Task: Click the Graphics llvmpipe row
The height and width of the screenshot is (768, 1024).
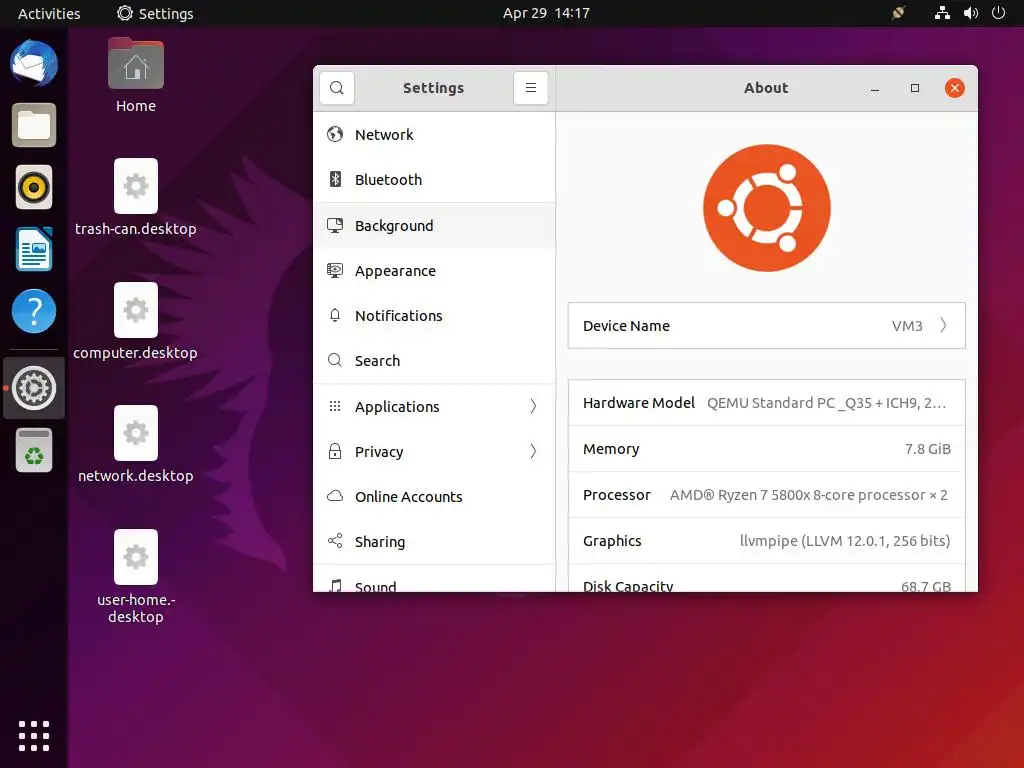Action: tap(767, 541)
